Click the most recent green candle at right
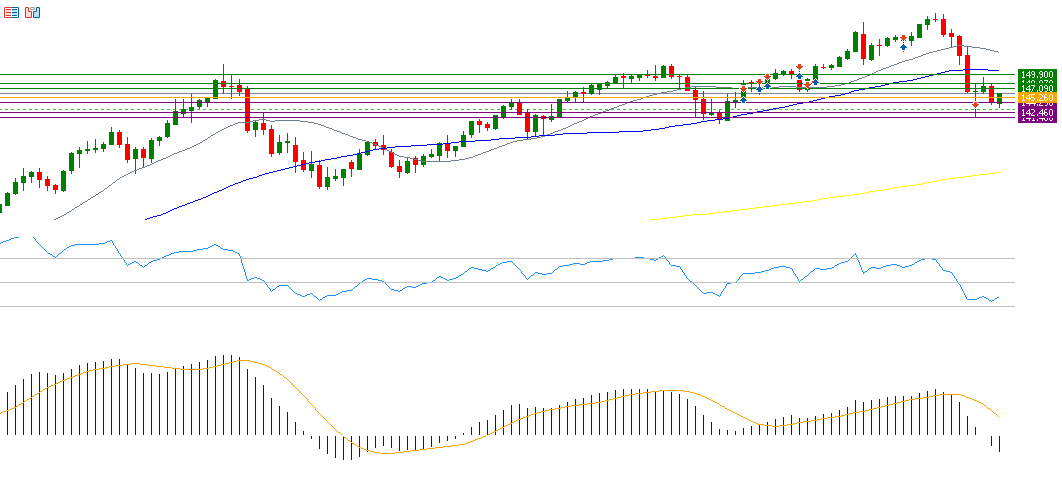Viewport: 1062px width, 489px height. [999, 97]
